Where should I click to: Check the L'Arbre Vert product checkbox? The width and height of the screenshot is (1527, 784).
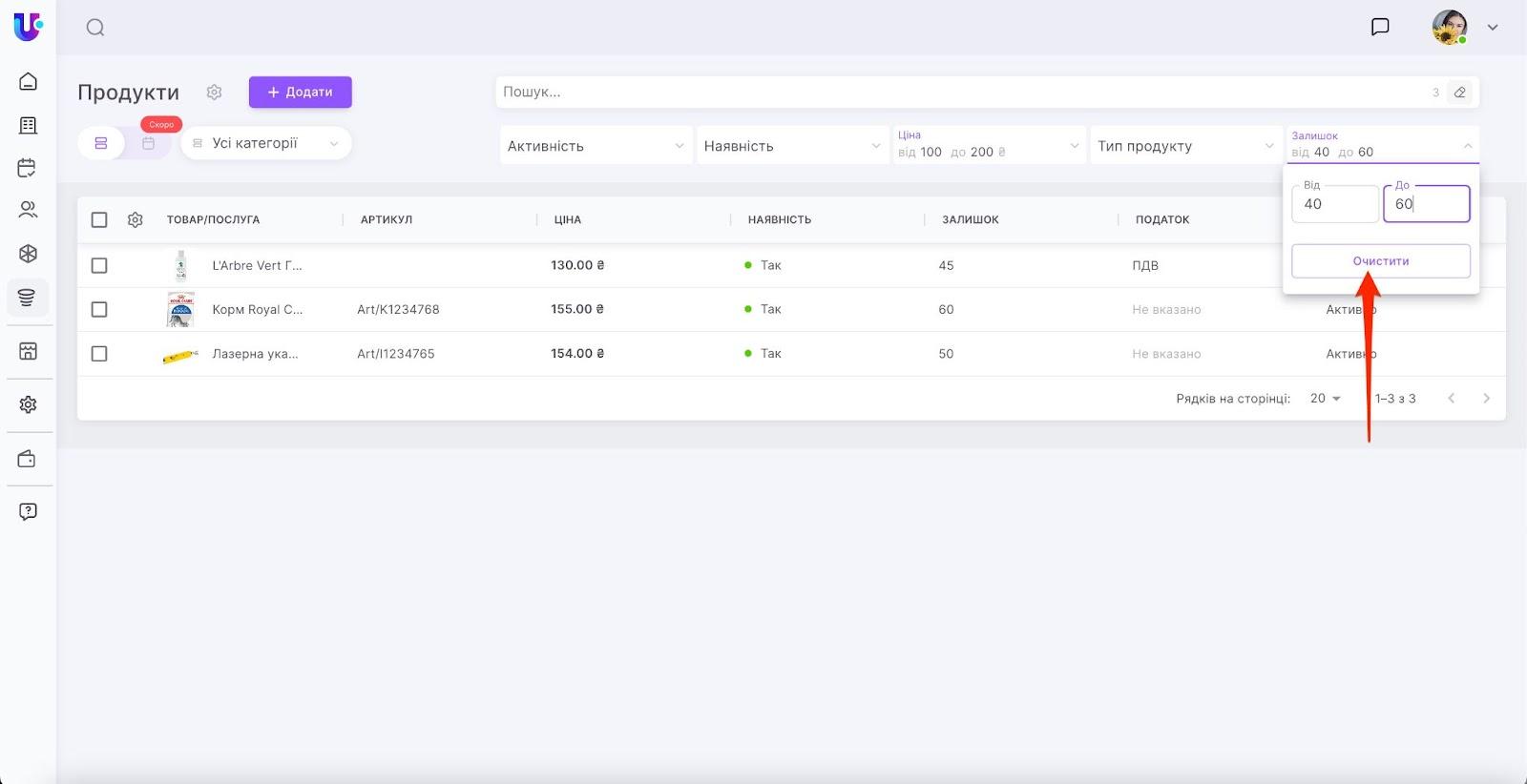point(99,265)
